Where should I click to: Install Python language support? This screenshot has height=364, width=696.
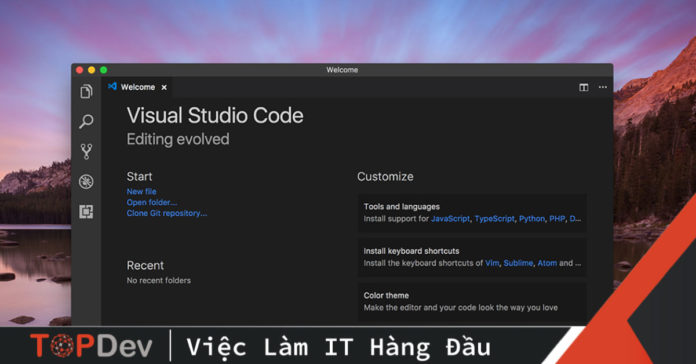(532, 218)
